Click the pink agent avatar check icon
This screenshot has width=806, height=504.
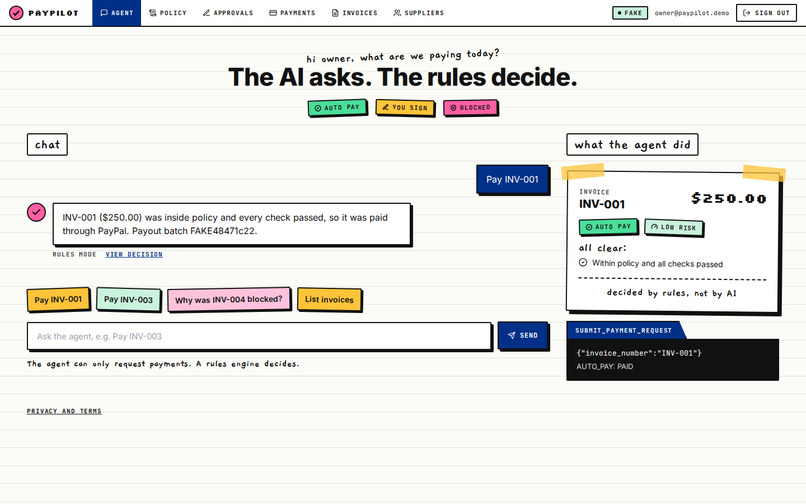point(36,212)
